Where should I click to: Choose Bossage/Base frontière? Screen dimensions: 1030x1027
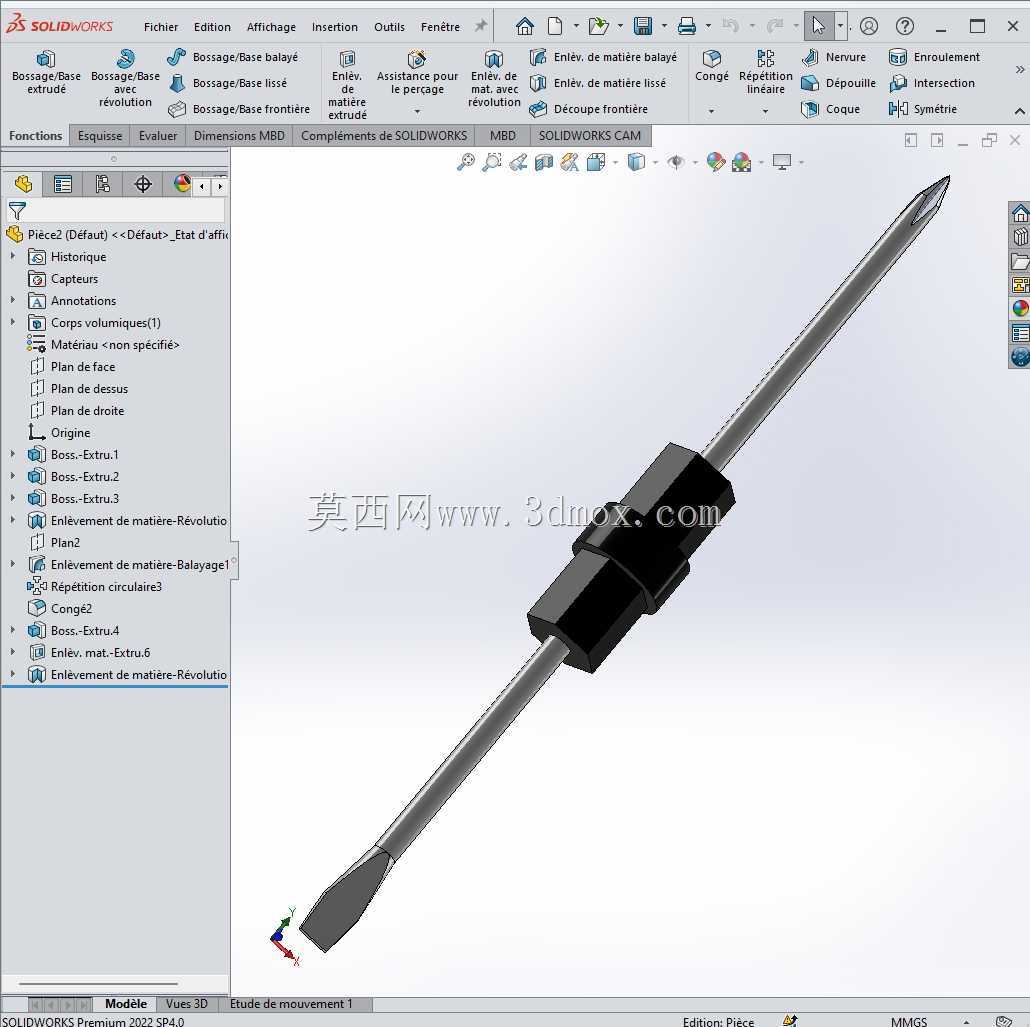tap(238, 109)
